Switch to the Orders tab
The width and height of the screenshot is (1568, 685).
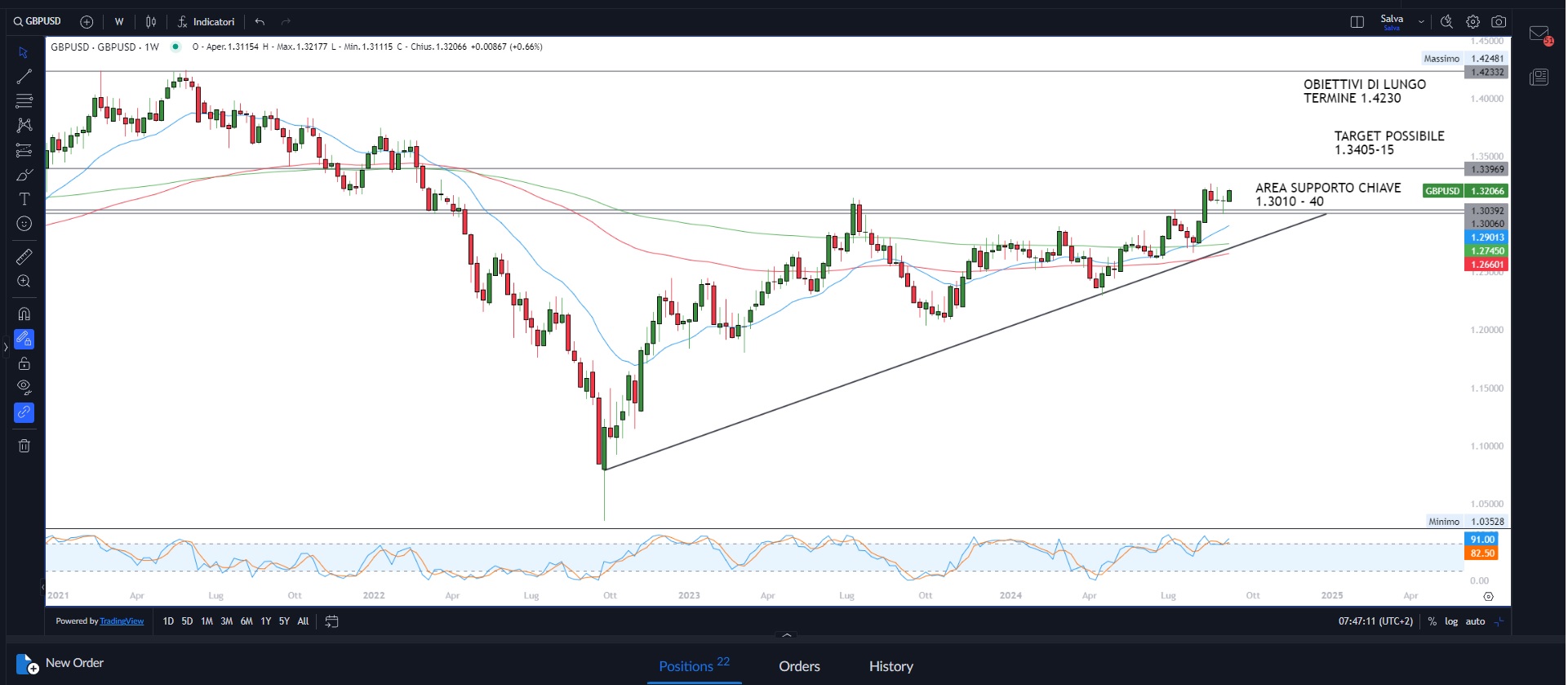tap(799, 666)
